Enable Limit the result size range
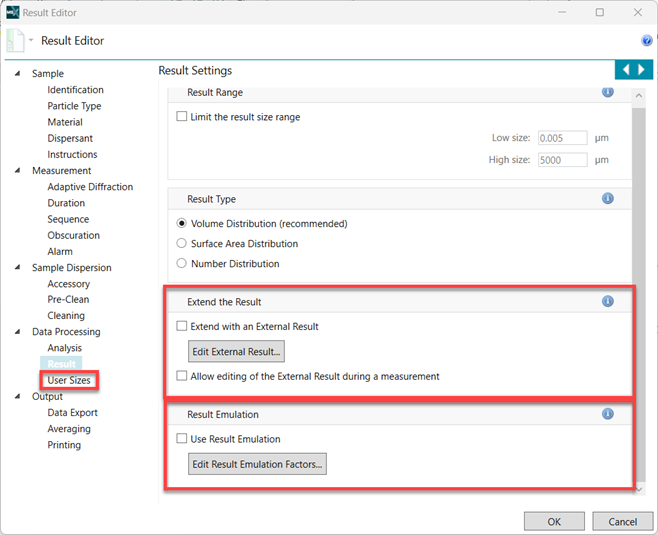 [x=181, y=116]
